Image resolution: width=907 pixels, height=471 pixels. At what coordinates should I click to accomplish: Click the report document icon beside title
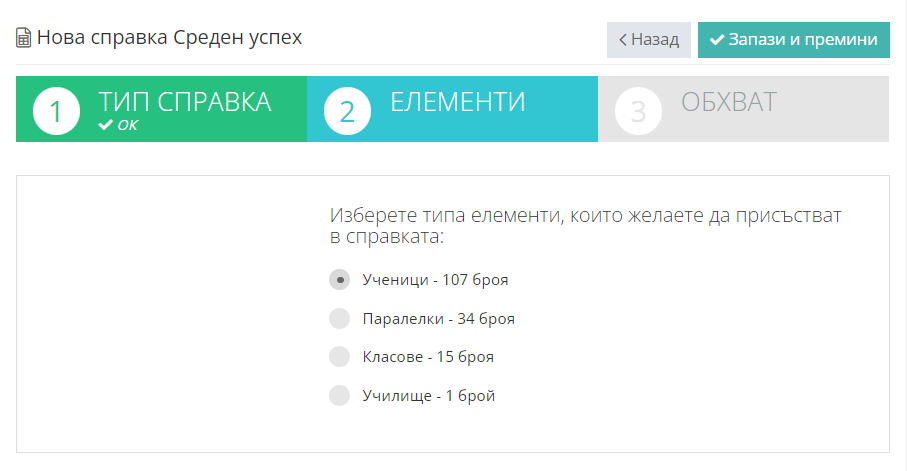pos(23,38)
